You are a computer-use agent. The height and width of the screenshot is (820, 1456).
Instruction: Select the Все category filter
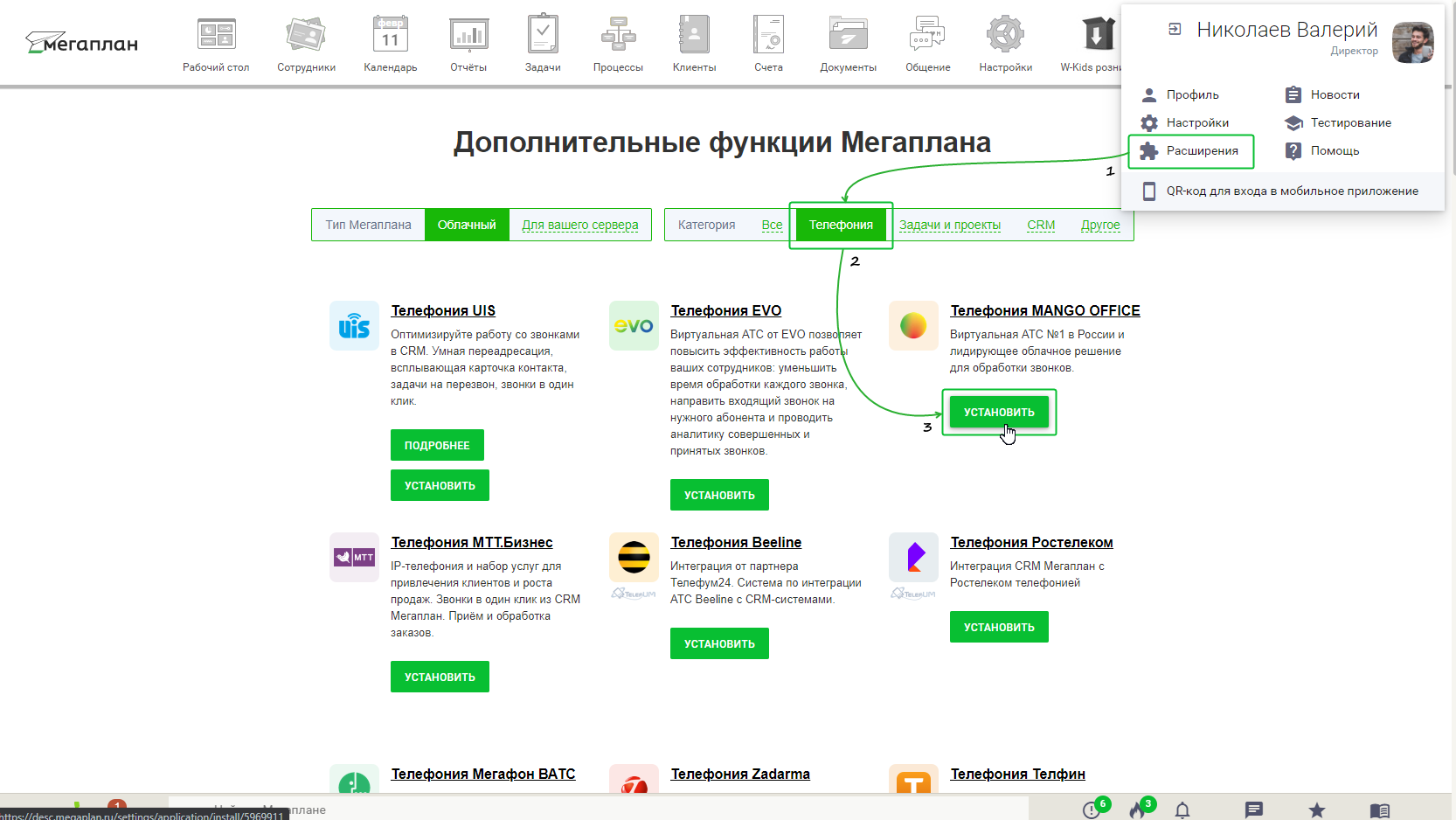coord(772,225)
